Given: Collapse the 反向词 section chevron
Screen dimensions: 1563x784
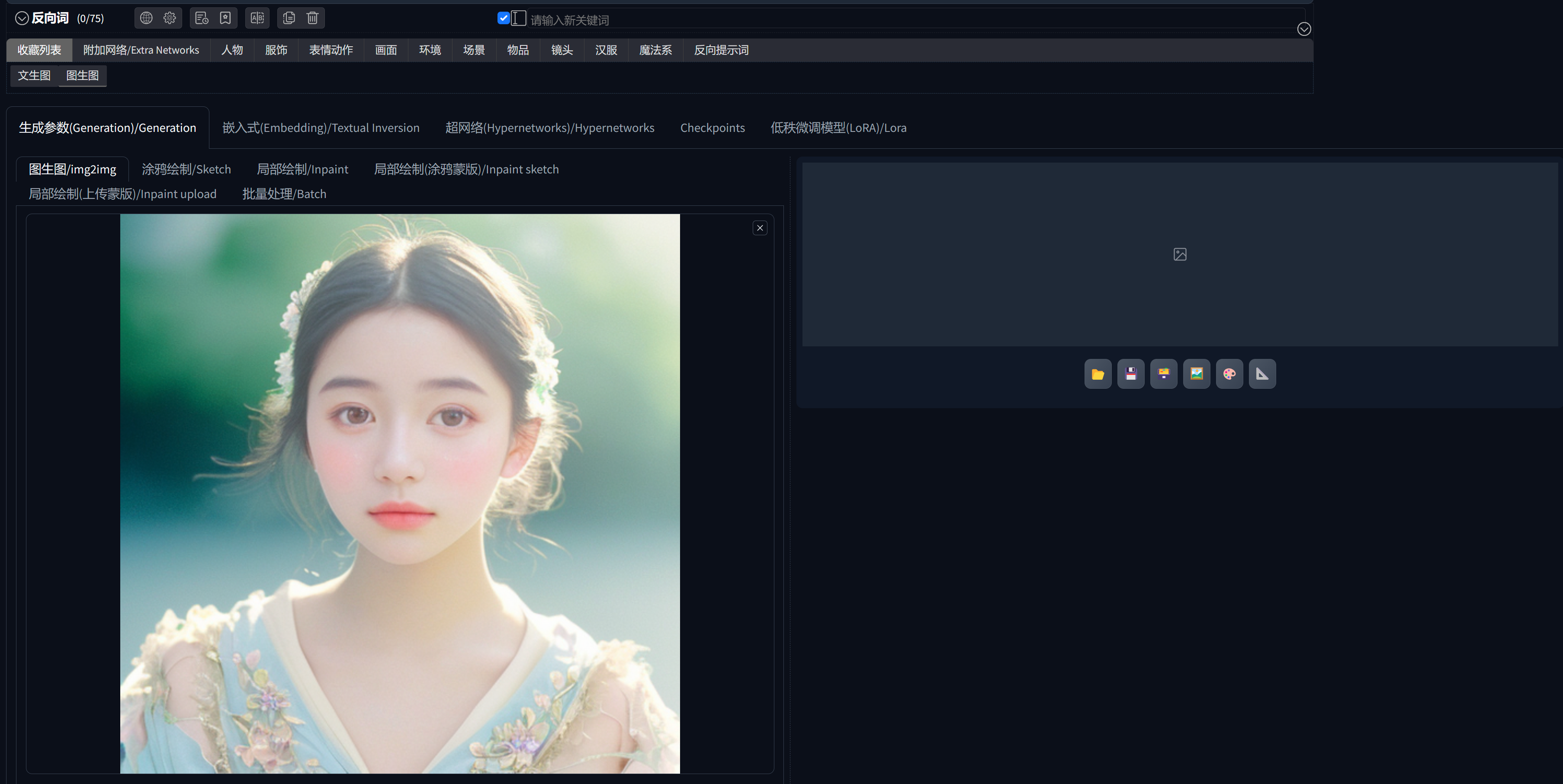Looking at the screenshot, I should coord(22,18).
